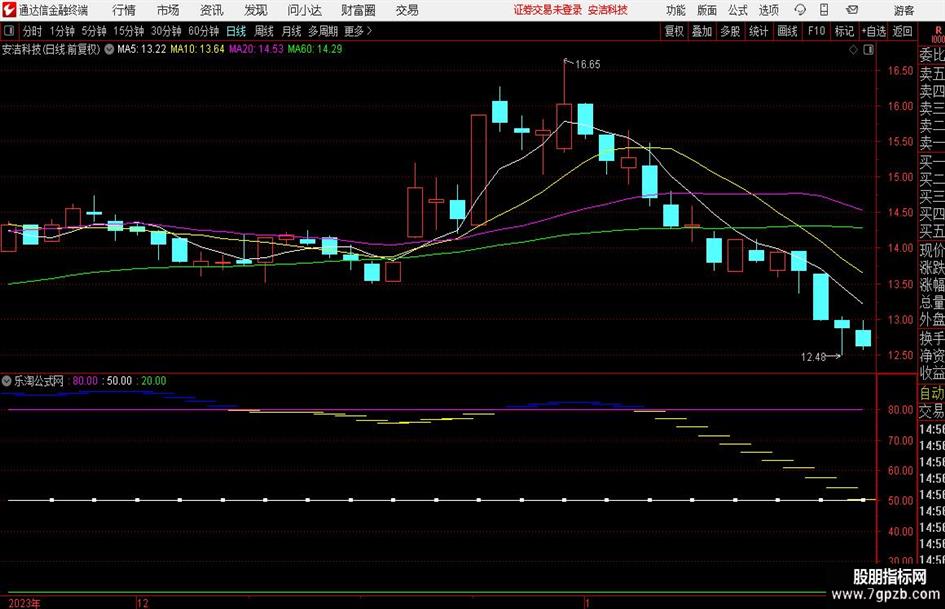Image resolution: width=945 pixels, height=609 pixels.
Task: Click the MA5: 13.22 indicator label
Action: (x=142, y=49)
